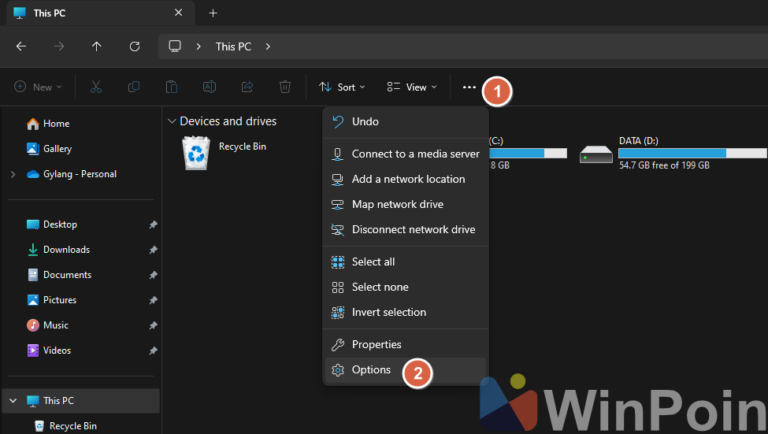Viewport: 768px width, 434px height.
Task: Select This PC in the navigation tree
Action: 81,401
